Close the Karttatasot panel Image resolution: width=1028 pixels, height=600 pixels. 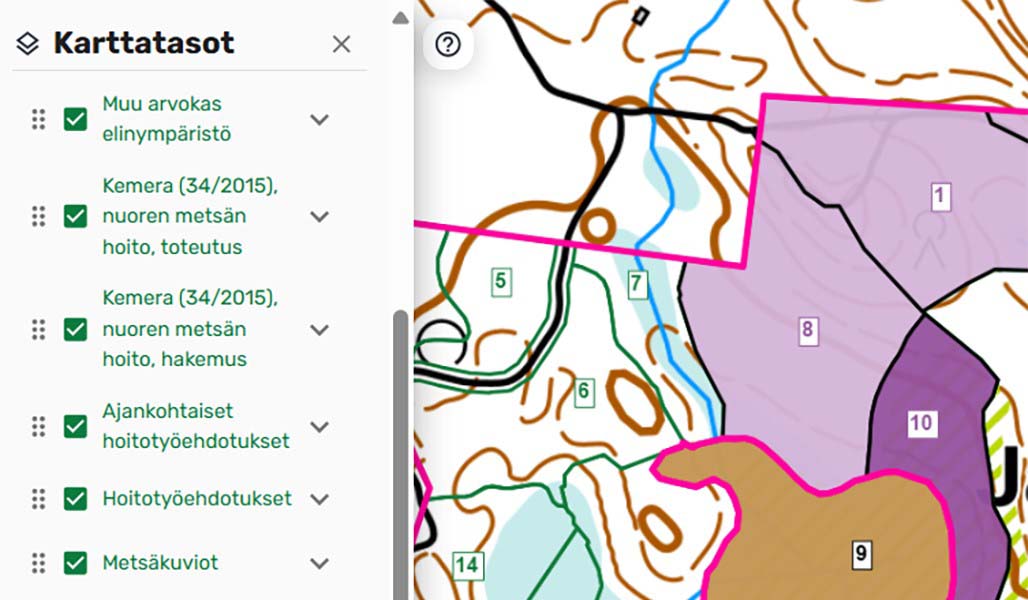coord(341,44)
